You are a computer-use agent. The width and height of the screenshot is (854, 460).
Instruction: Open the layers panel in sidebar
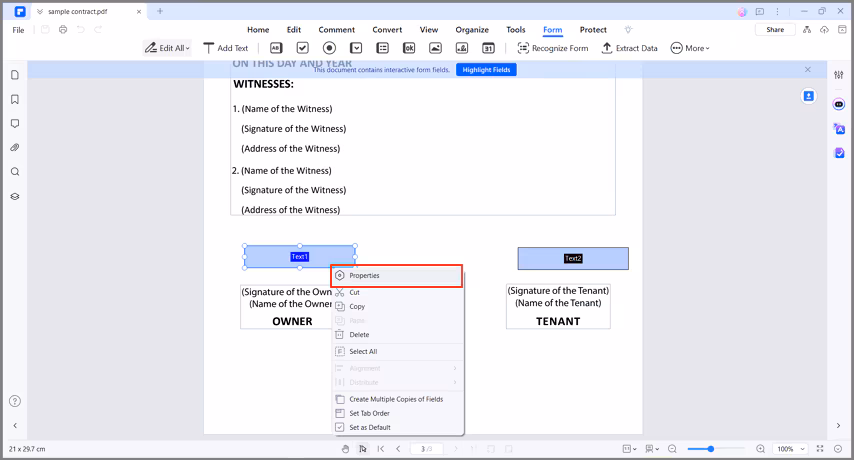click(x=15, y=197)
